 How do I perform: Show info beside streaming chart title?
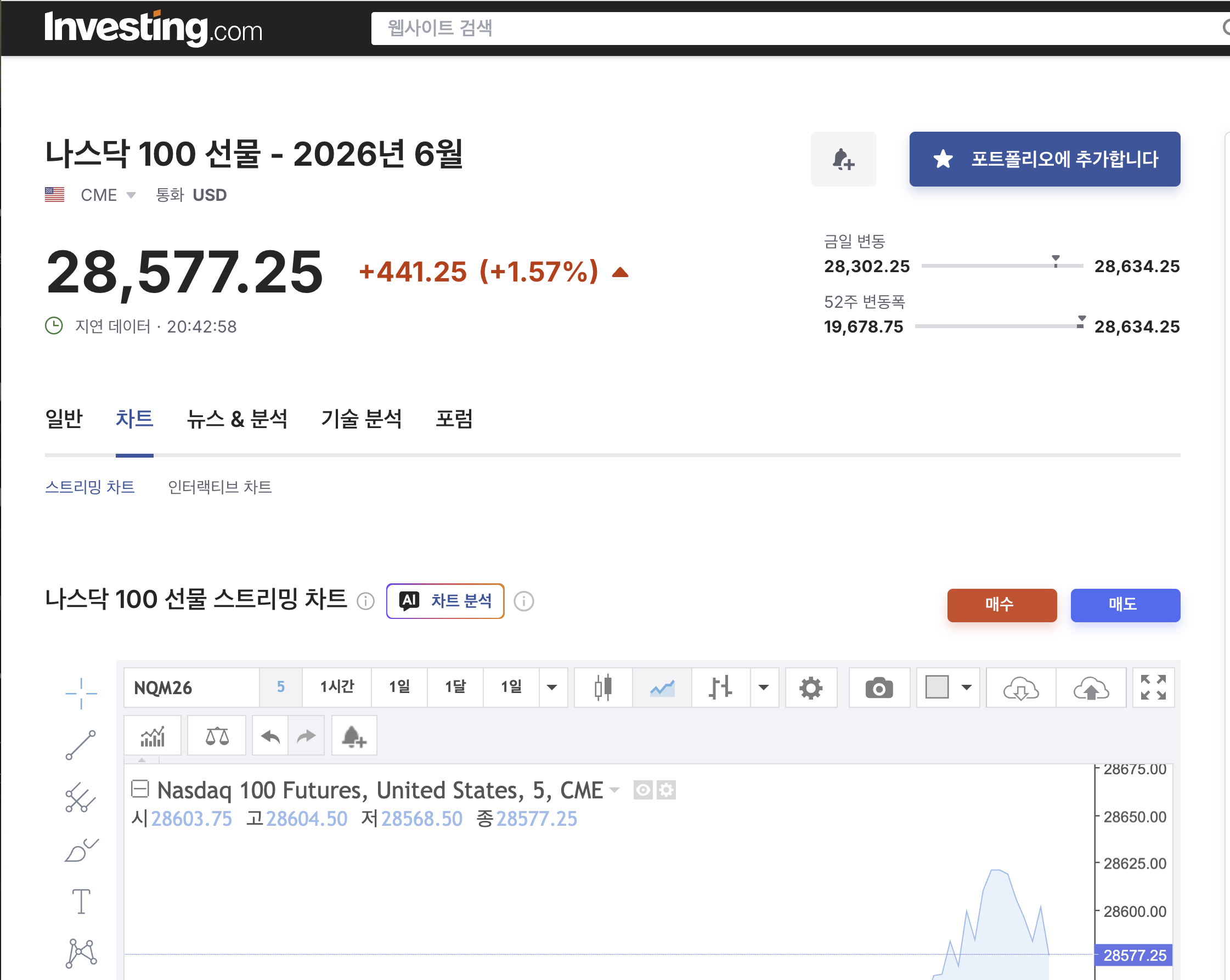(x=365, y=601)
